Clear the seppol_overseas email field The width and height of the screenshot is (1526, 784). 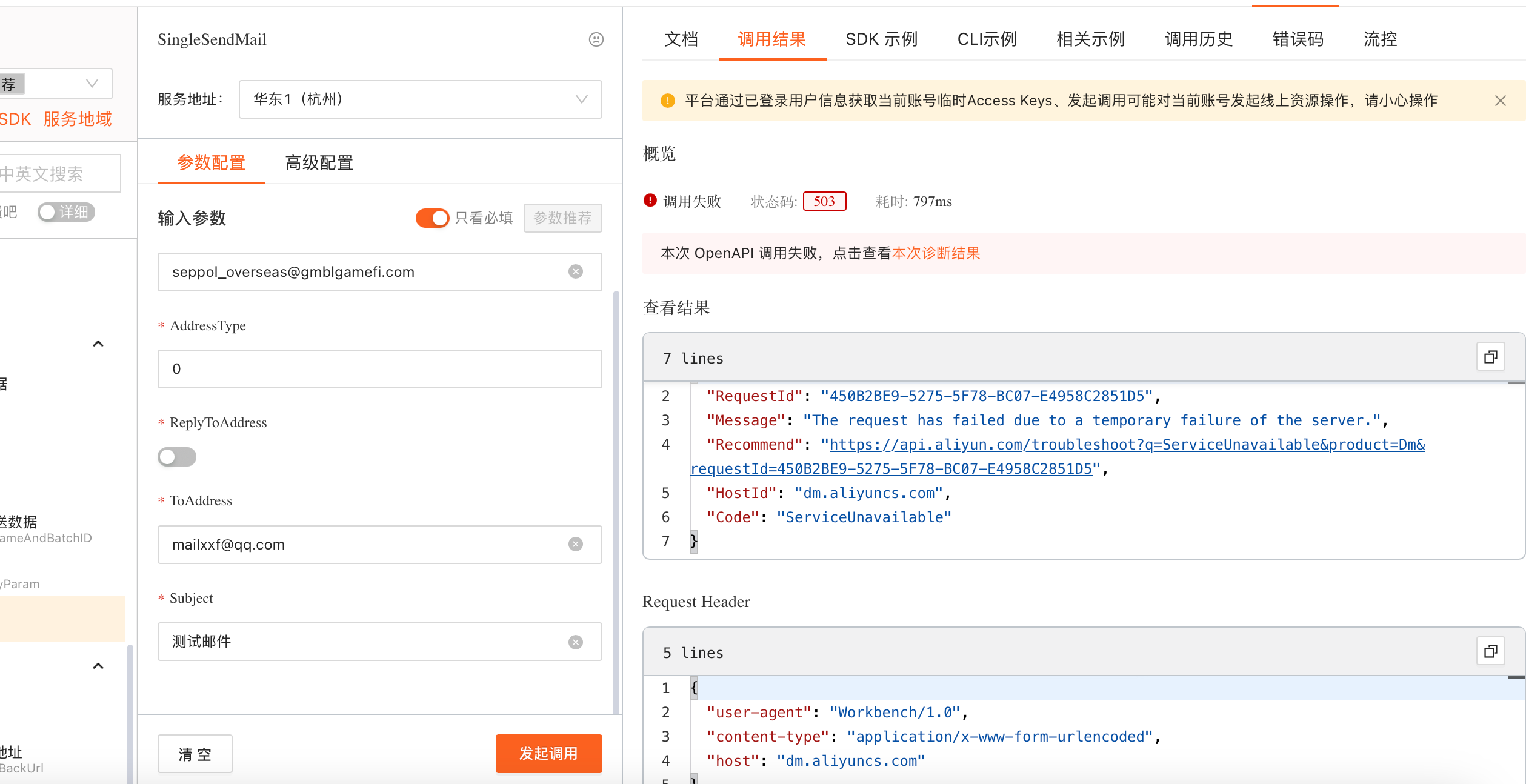pos(576,271)
